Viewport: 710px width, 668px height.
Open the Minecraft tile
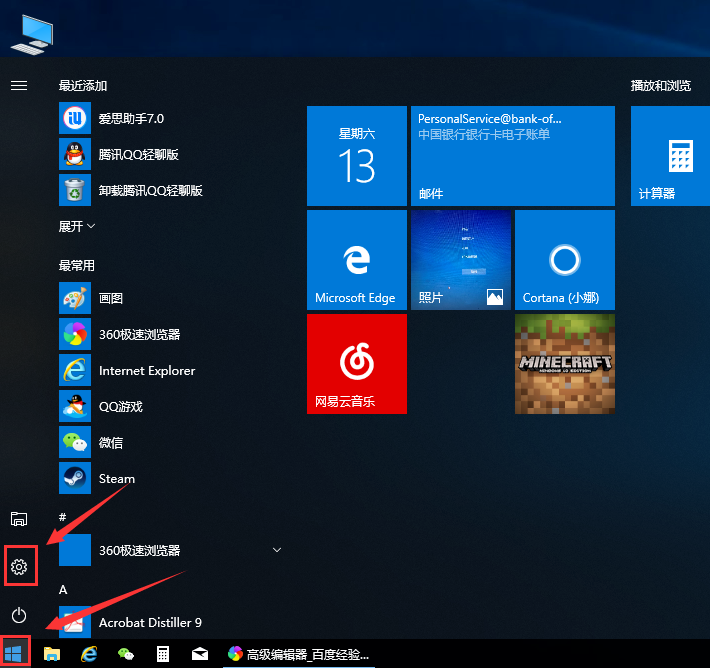[x=564, y=364]
